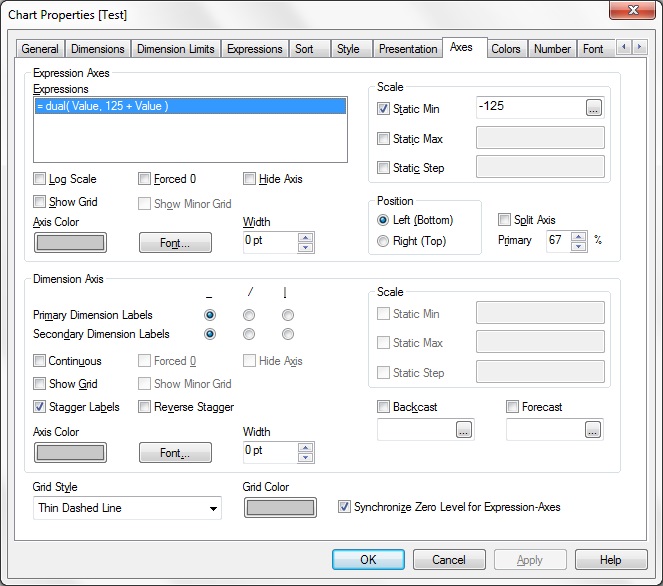This screenshot has height=586, width=663.
Task: Set Primary Dimension Labels to horizontal
Action: tap(210, 315)
